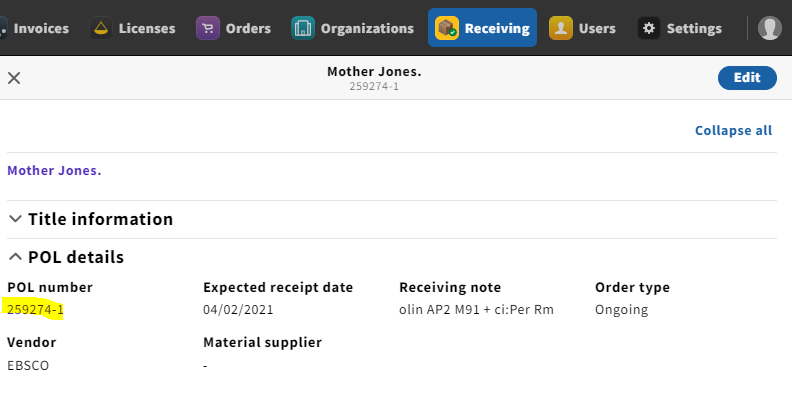The height and width of the screenshot is (394, 792).
Task: Expand the Title information accordion
Action: [x=91, y=219]
